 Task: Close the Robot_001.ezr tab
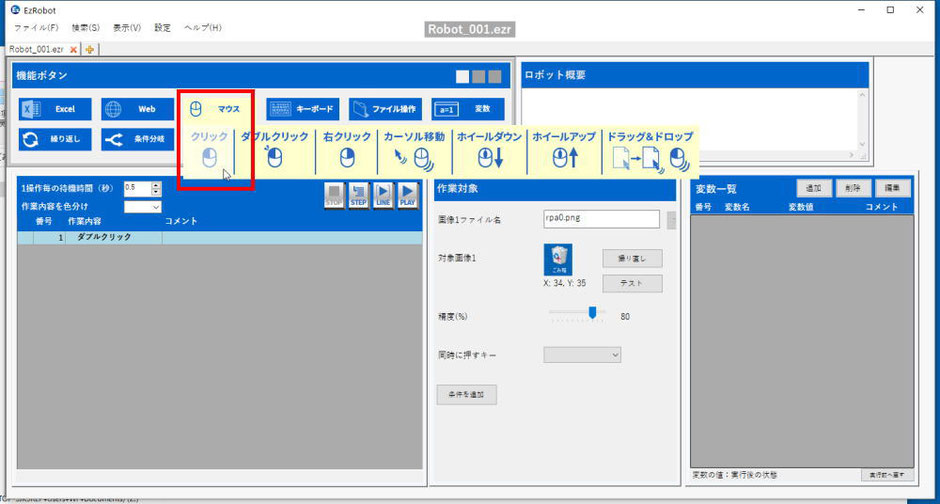(x=73, y=50)
